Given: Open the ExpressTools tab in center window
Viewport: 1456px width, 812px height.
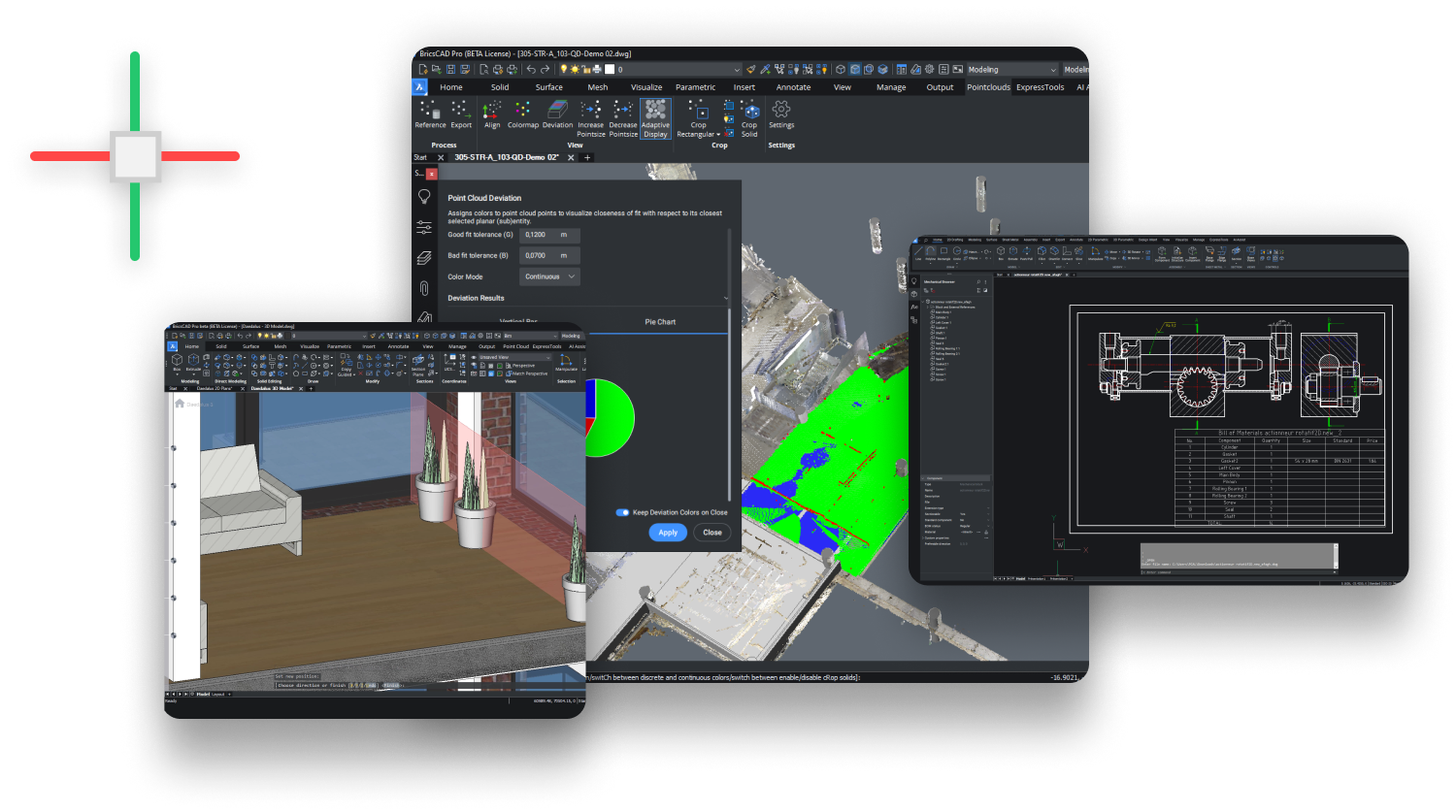Looking at the screenshot, I should [1040, 87].
